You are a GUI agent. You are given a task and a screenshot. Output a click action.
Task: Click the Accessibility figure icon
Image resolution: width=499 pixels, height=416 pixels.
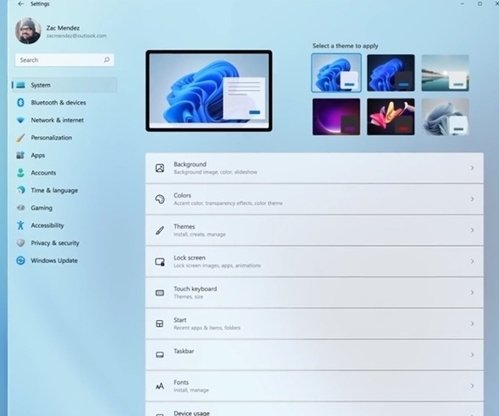click(21, 225)
